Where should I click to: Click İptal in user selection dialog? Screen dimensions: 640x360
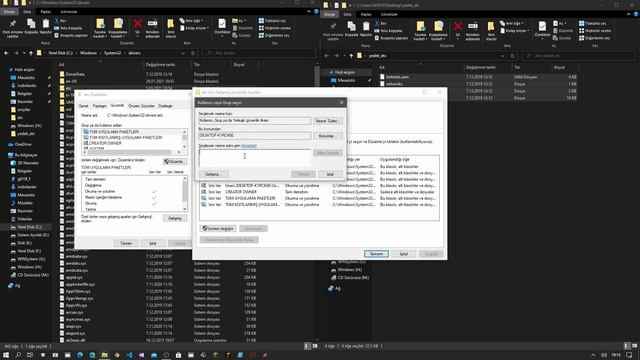click(330, 174)
